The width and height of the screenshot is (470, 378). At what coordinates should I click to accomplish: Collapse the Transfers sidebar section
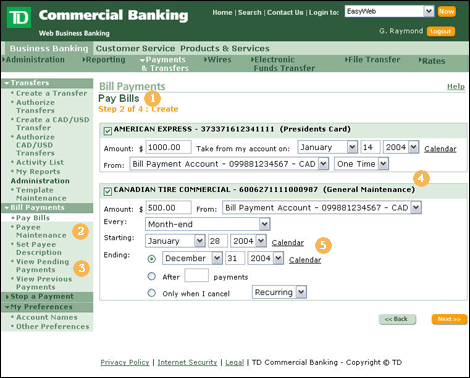tap(47, 83)
